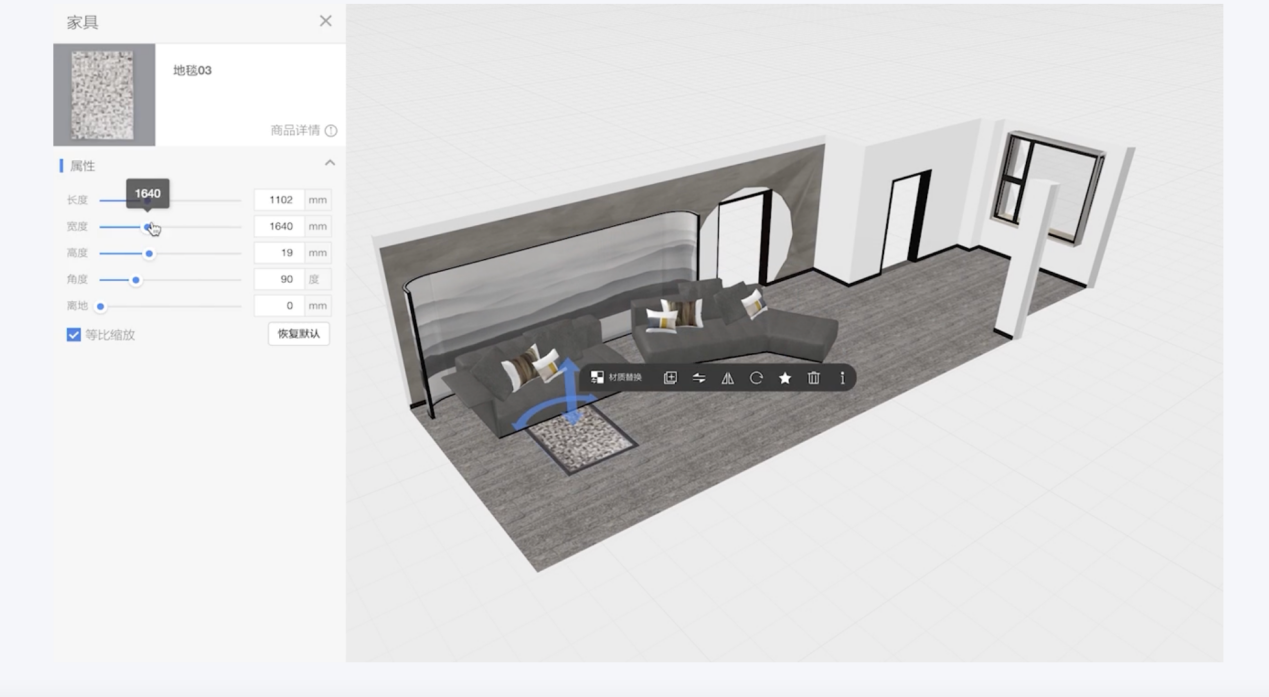
Task: Delete the rug using the trash icon
Action: (813, 378)
